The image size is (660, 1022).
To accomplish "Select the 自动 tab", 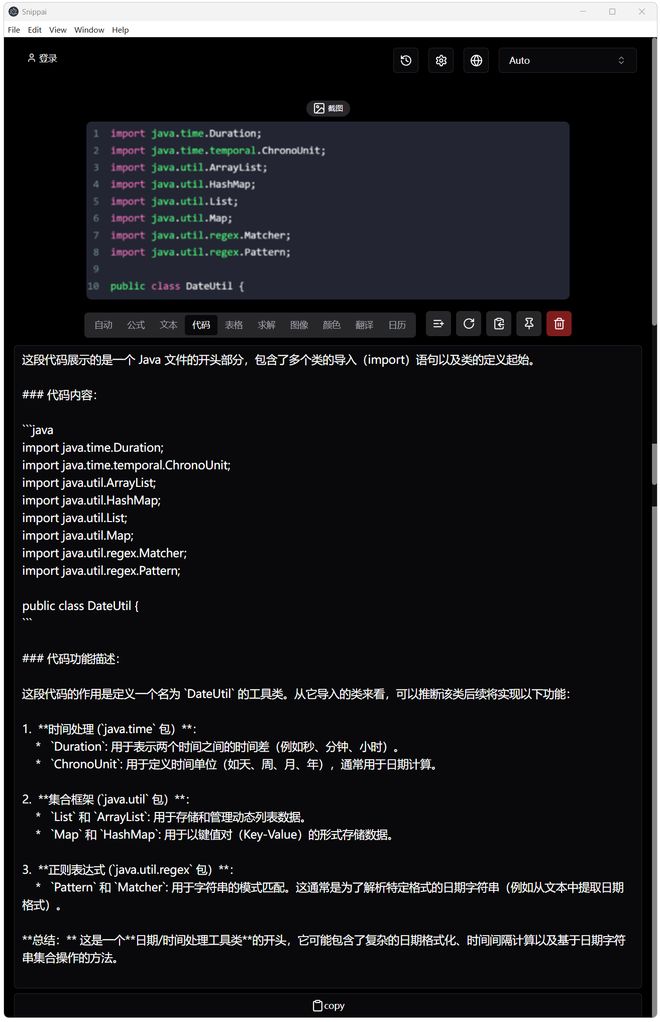I will click(x=104, y=325).
